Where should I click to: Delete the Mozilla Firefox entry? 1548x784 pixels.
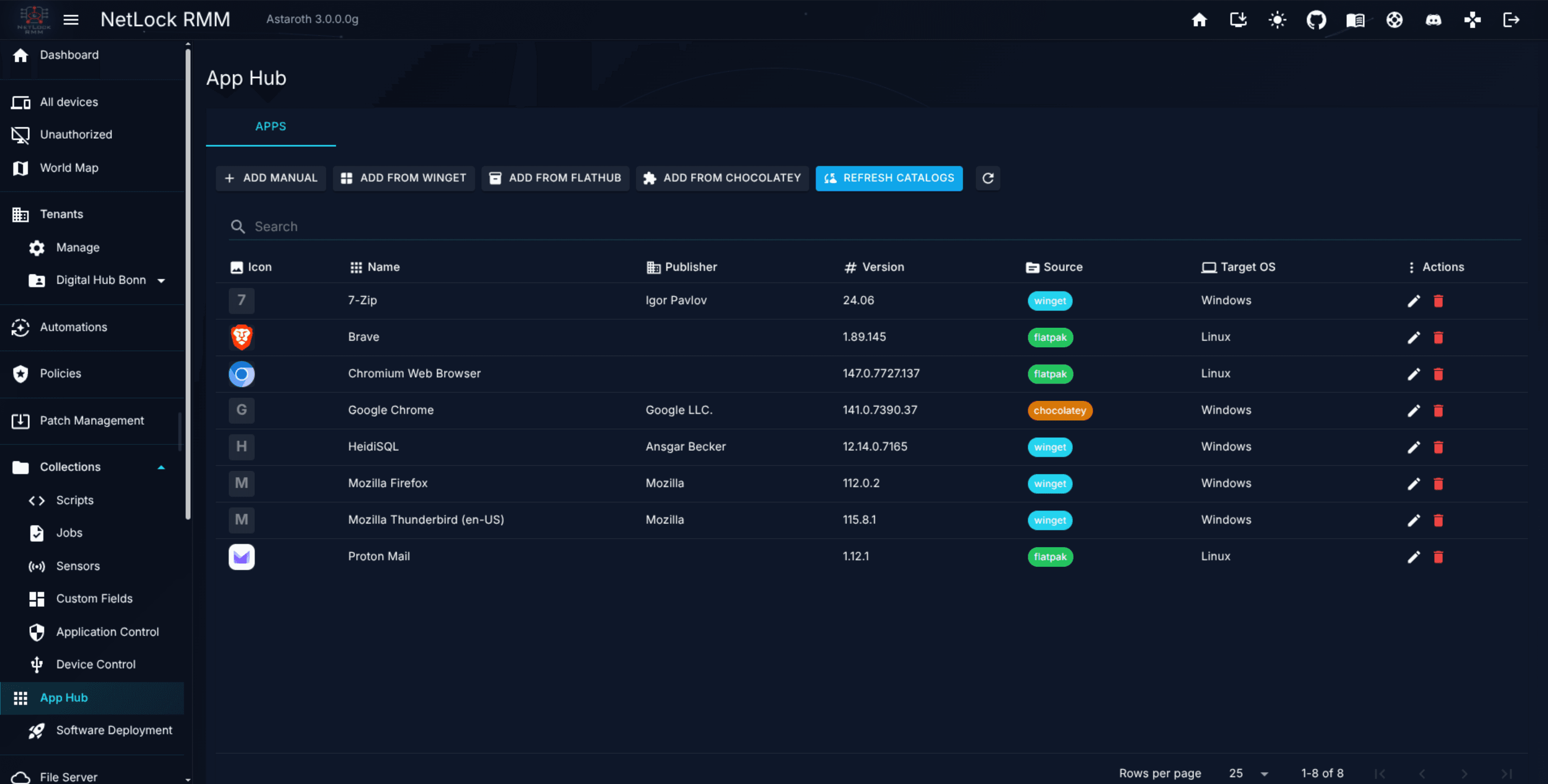point(1438,484)
